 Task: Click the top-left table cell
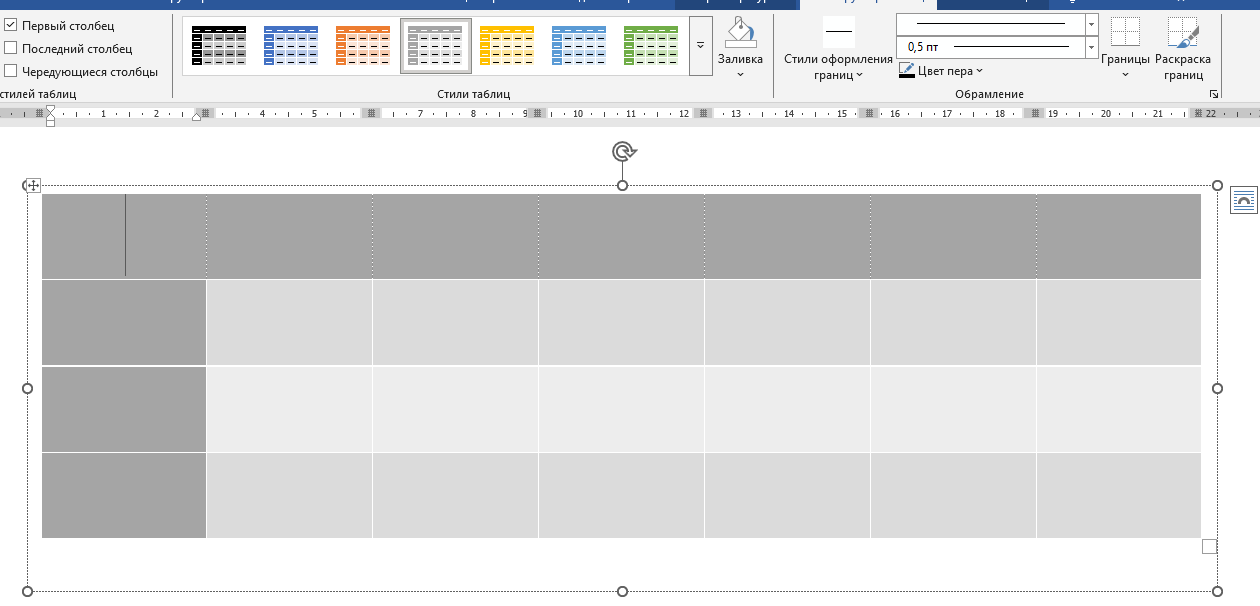124,236
